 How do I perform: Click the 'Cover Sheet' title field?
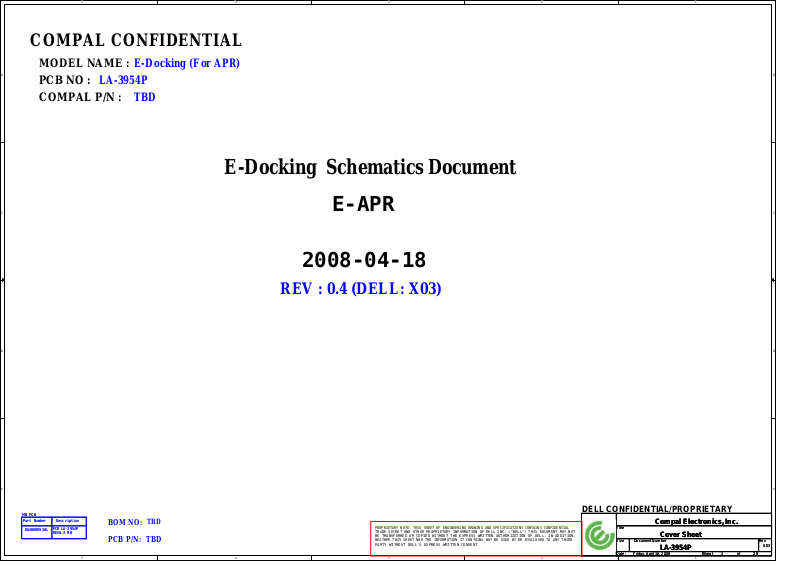[x=681, y=534]
